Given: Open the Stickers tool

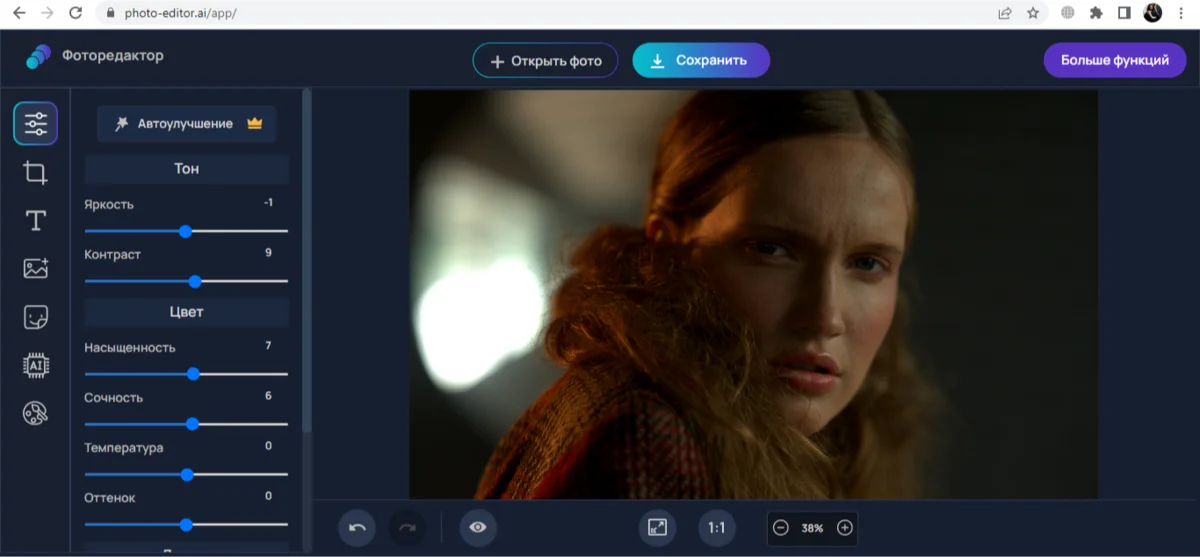Looking at the screenshot, I should [x=35, y=317].
